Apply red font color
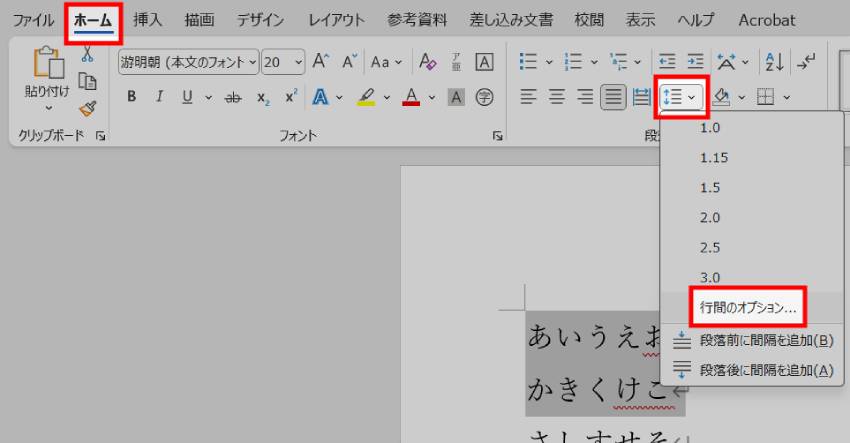Screen dimensions: 850x443 pos(411,98)
